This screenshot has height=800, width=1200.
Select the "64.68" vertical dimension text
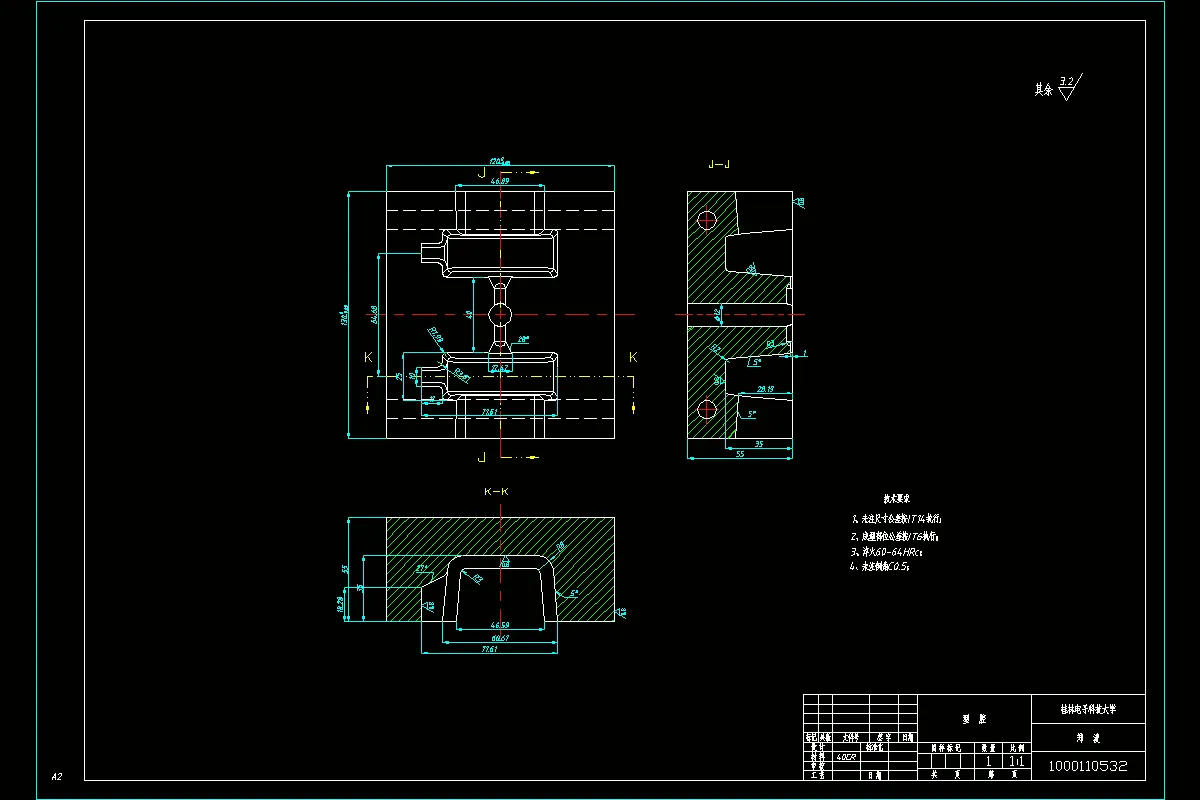[x=374, y=314]
